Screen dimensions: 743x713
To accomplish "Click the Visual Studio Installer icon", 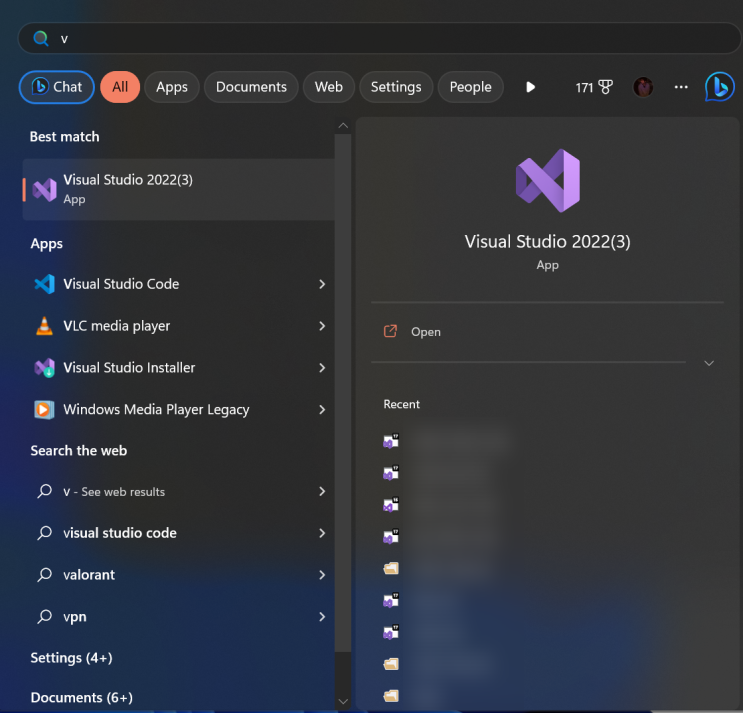I will tap(45, 368).
